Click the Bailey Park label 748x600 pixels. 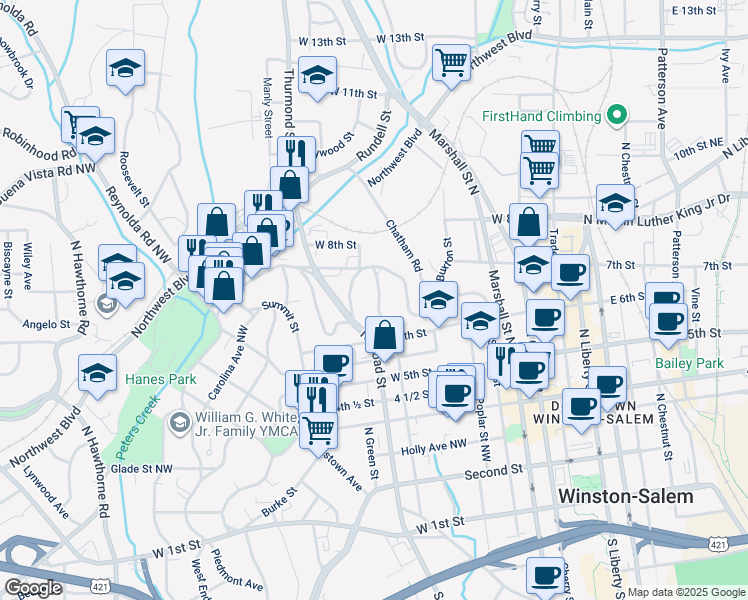(689, 363)
